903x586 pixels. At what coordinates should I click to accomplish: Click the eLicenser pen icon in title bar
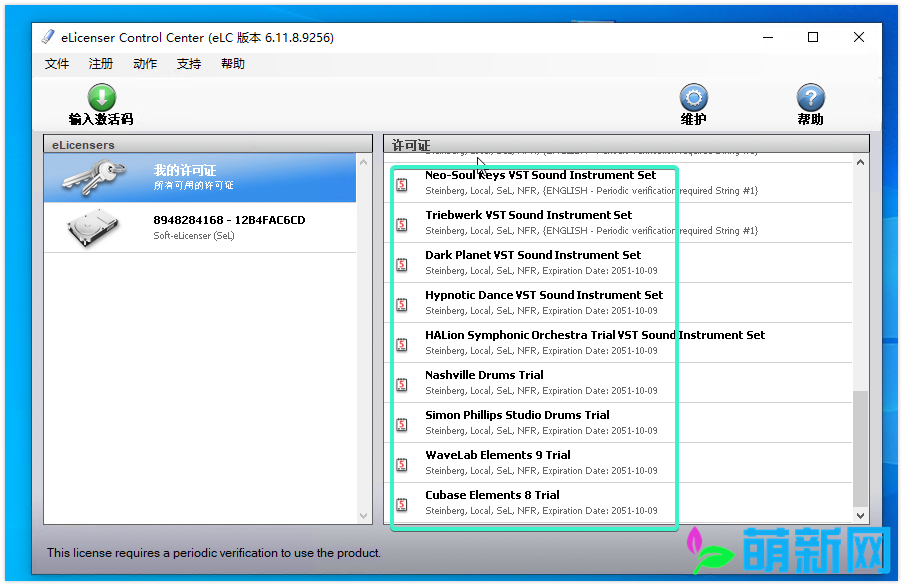click(48, 37)
